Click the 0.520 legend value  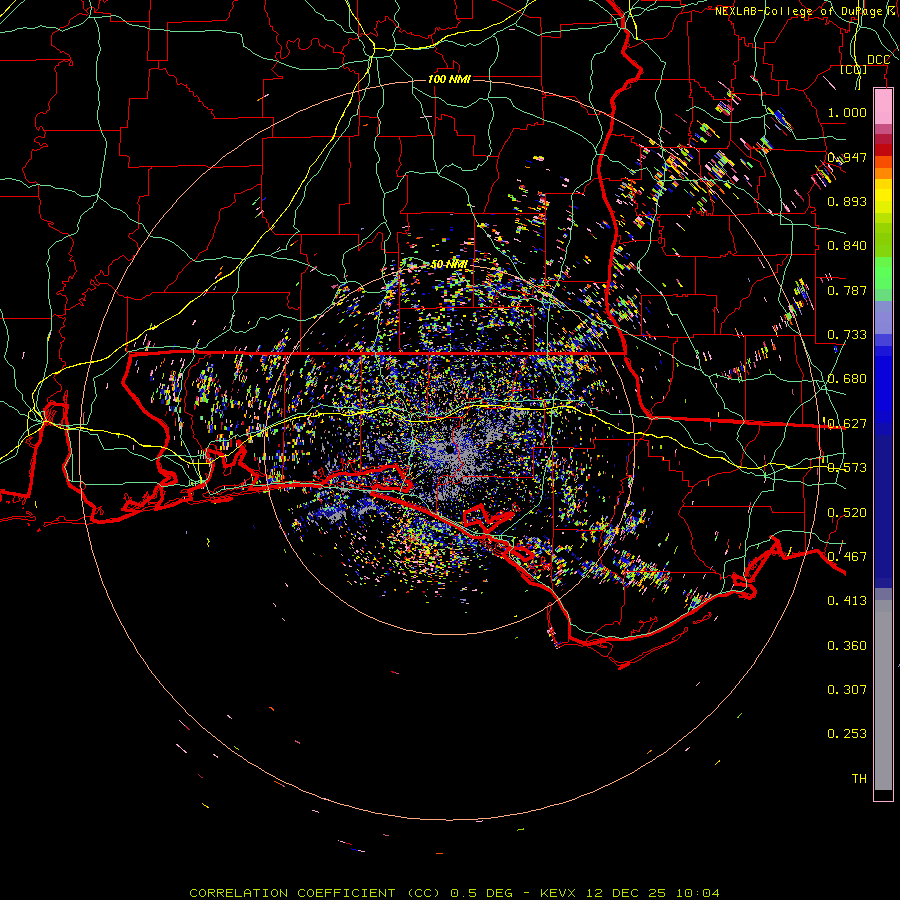[x=847, y=513]
